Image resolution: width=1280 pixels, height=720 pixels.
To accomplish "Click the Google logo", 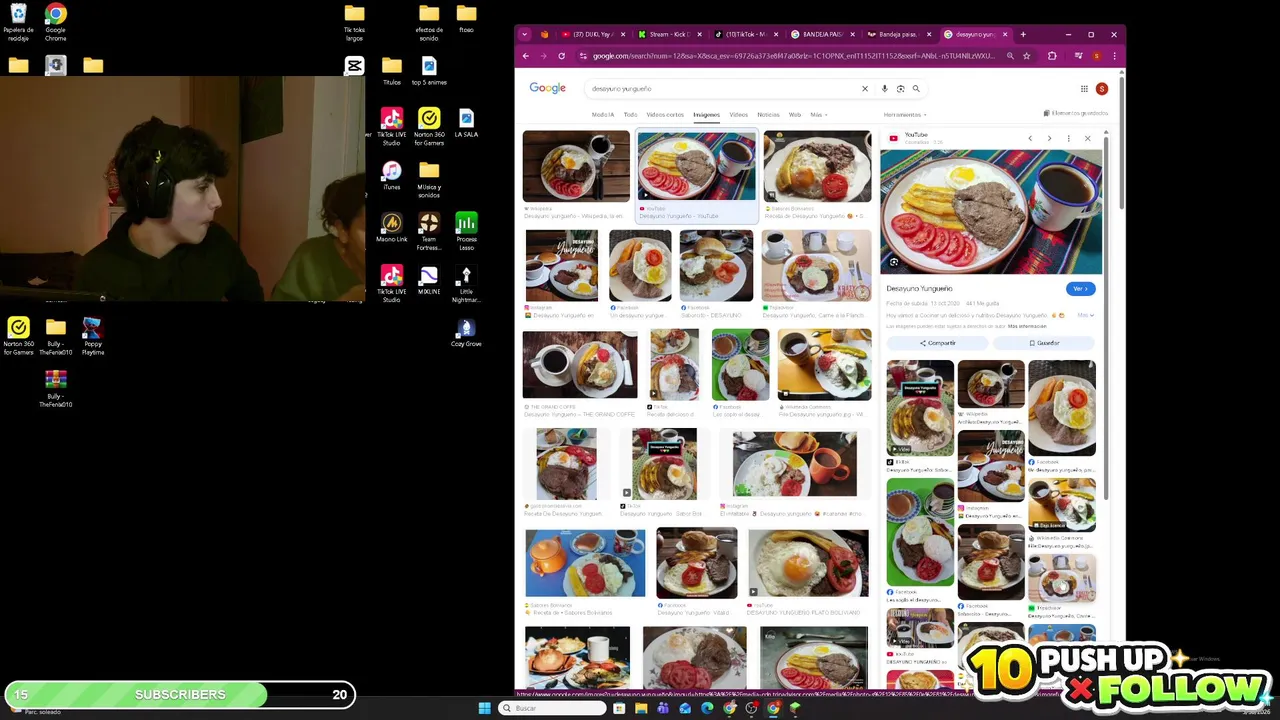I will [x=548, y=88].
